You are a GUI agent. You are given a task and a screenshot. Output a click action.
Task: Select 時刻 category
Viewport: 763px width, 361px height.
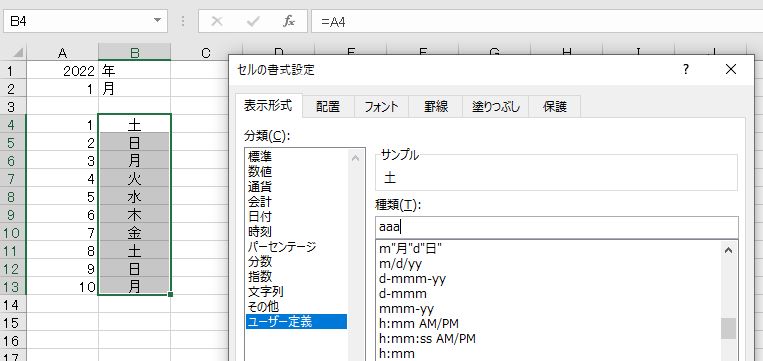297,232
